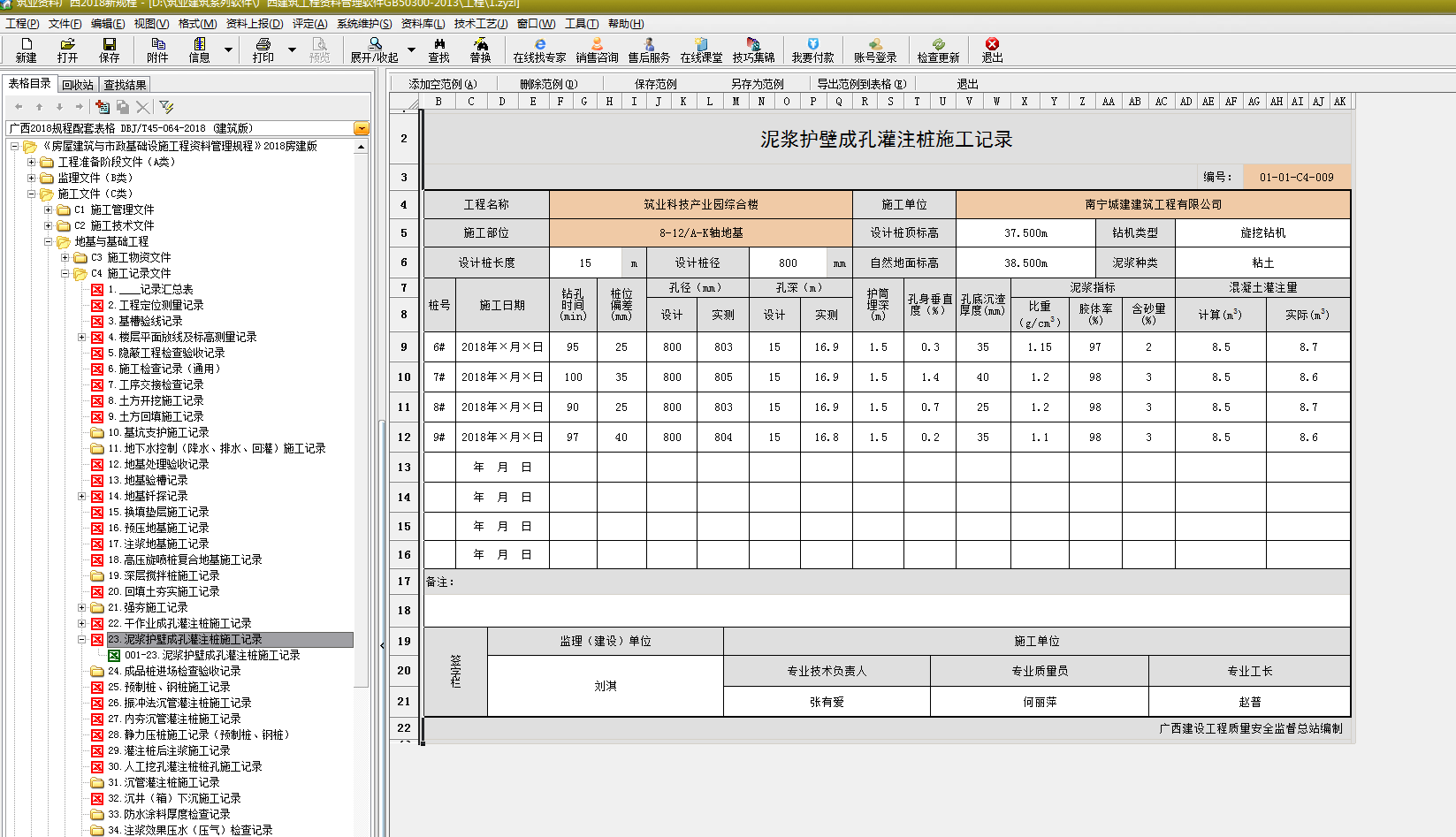Click the 查找 search icon

[x=438, y=49]
